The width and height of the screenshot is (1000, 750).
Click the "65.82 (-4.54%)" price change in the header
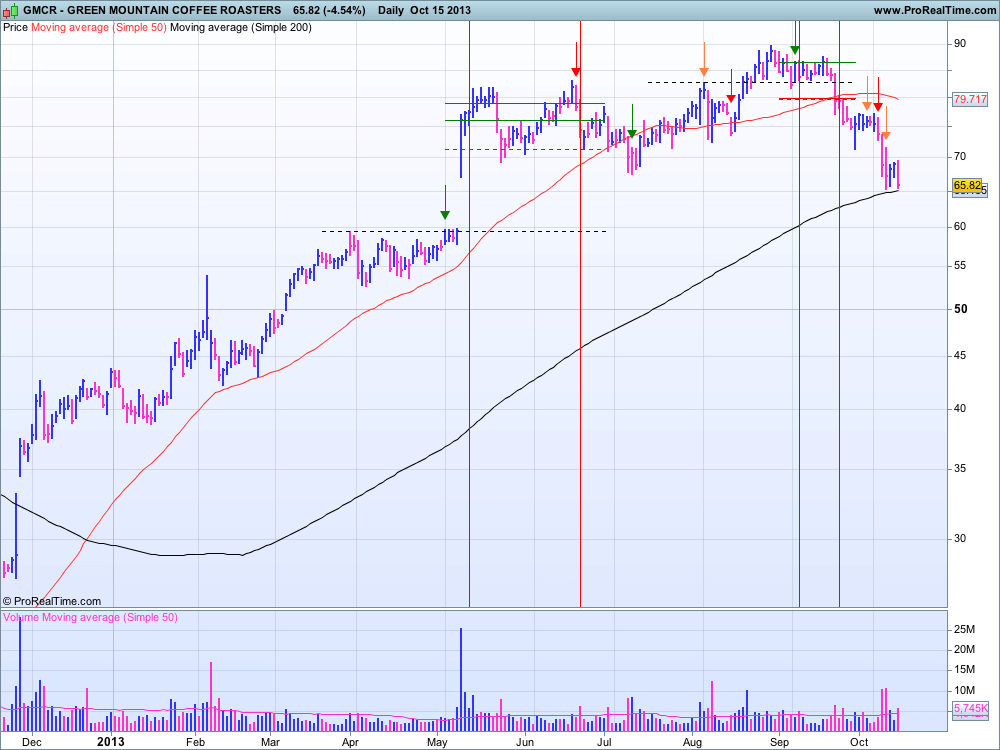[329, 10]
